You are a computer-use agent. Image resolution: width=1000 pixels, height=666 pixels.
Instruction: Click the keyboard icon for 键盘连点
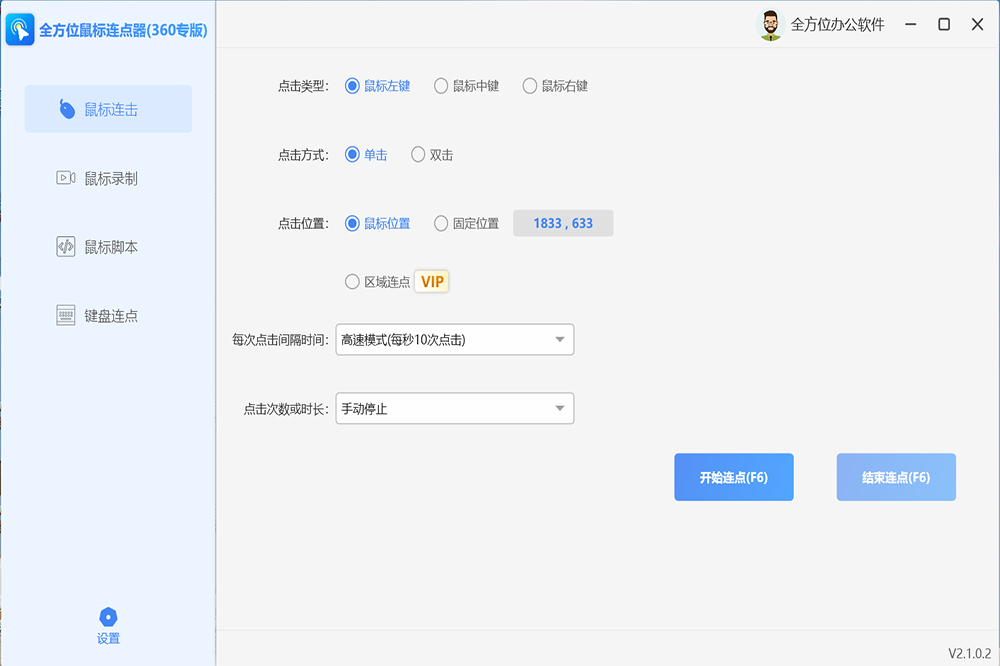tap(66, 315)
